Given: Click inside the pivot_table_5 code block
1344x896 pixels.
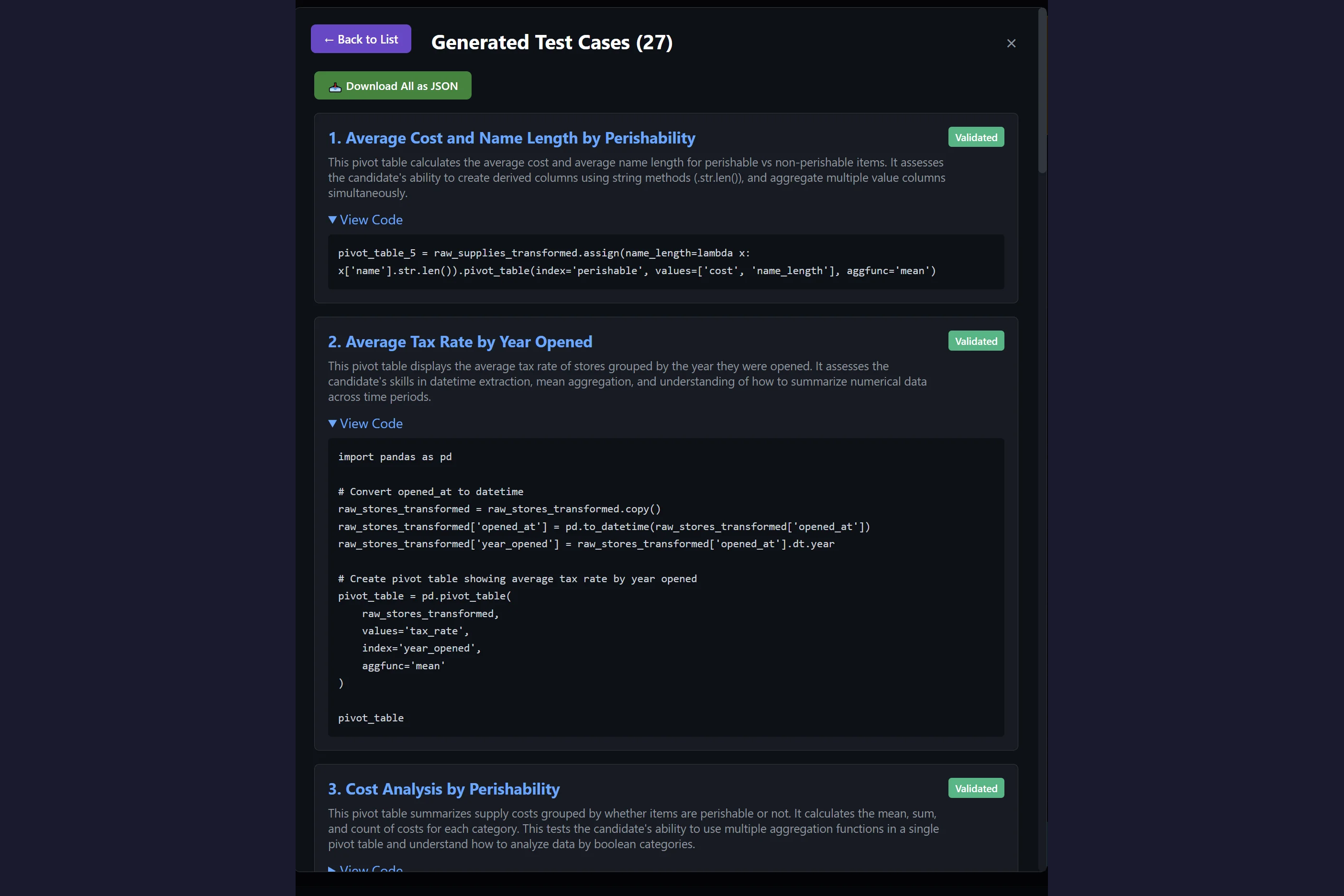Looking at the screenshot, I should pyautogui.click(x=664, y=262).
